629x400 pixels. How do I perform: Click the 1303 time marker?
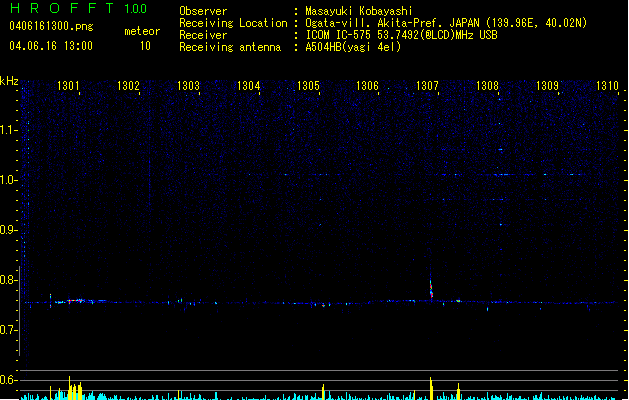pyautogui.click(x=188, y=86)
